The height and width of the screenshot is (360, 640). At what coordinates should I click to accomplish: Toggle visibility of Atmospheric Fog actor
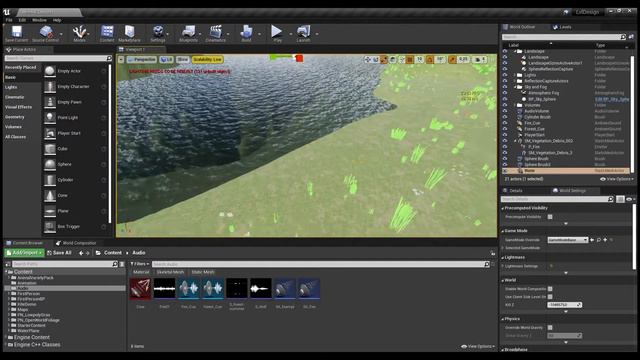click(x=505, y=93)
